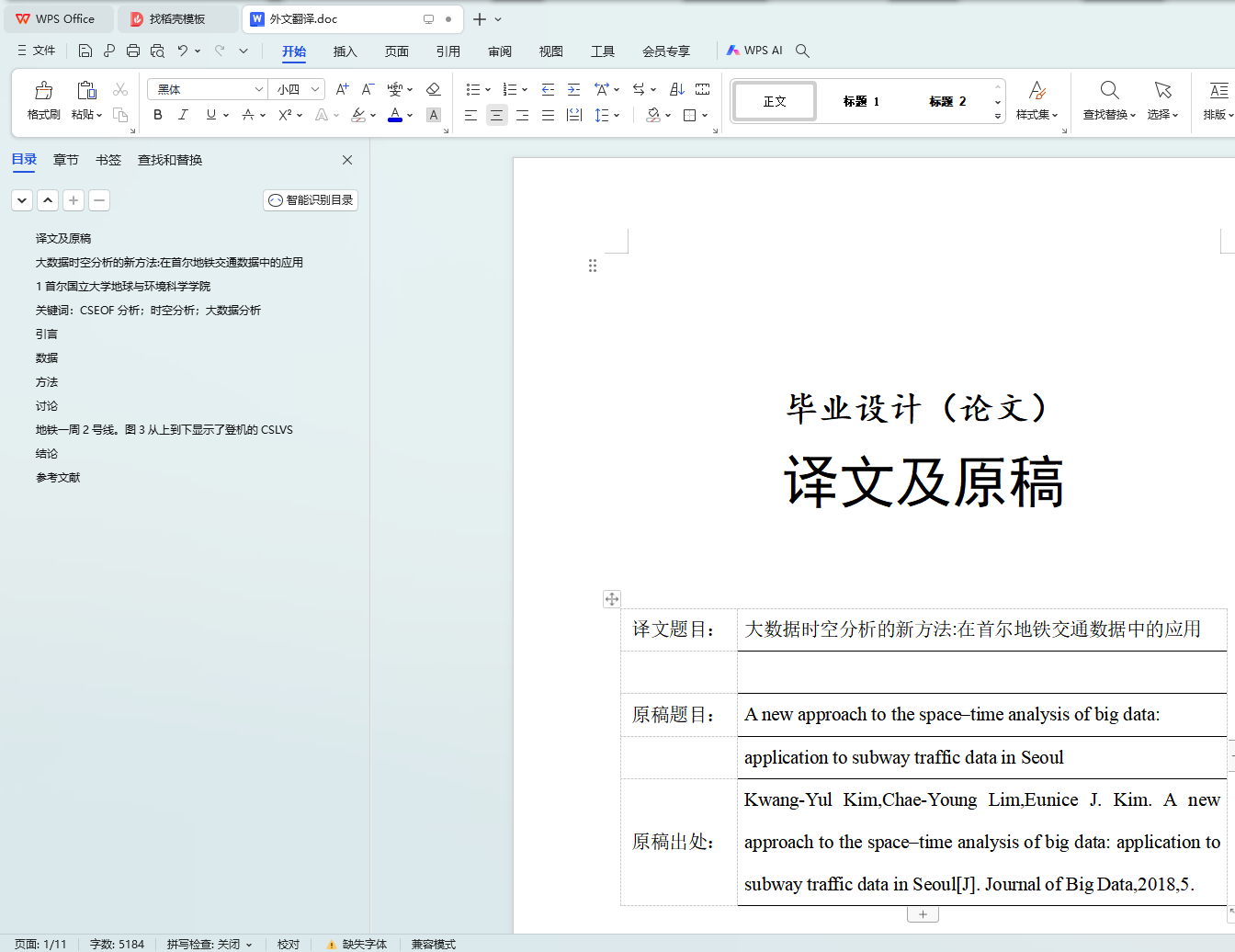Viewport: 1235px width, 952px height.
Task: Click the paragraph drag handle beside the page
Action: (x=593, y=266)
